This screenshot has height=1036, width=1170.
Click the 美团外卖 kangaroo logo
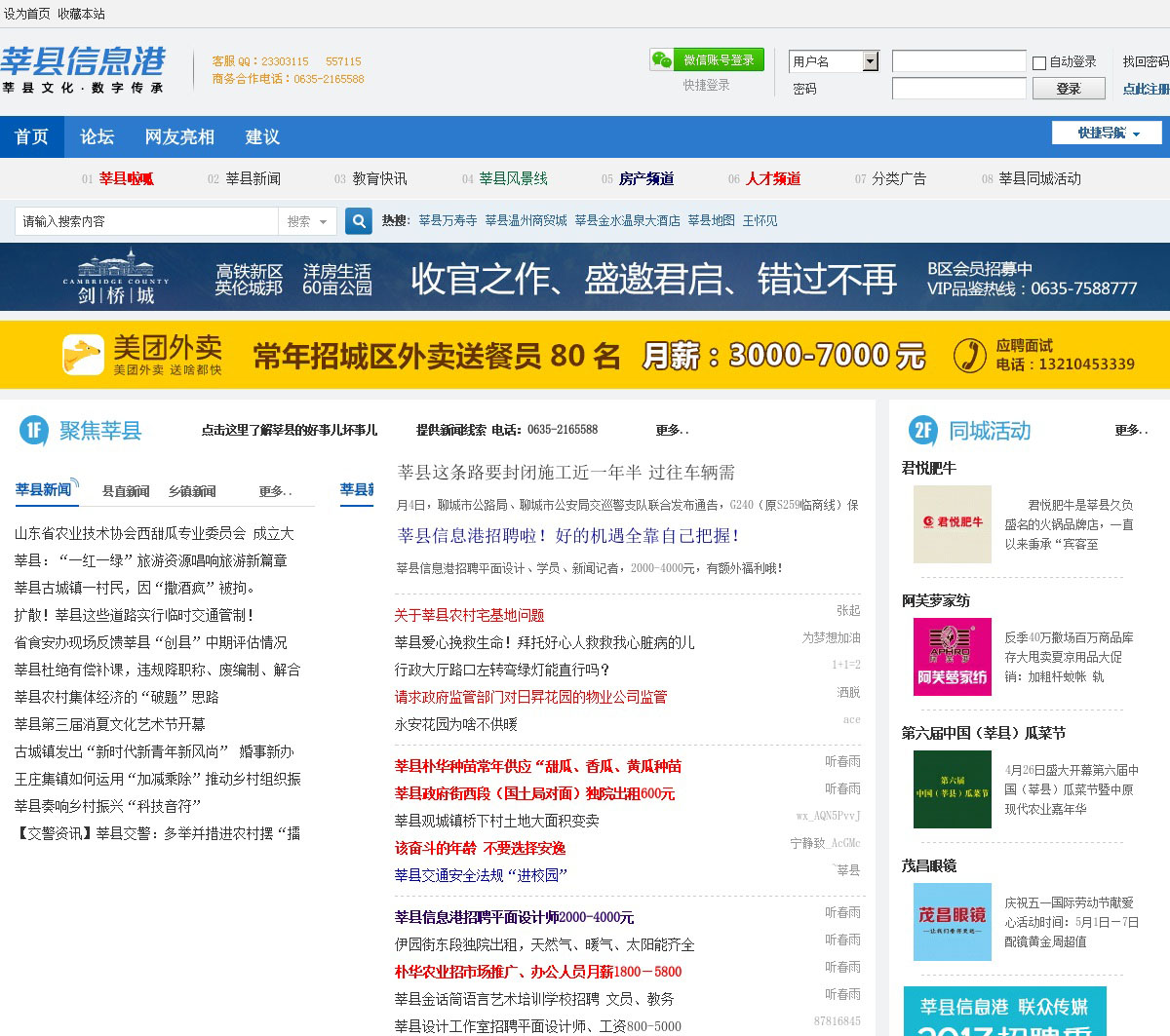83,355
